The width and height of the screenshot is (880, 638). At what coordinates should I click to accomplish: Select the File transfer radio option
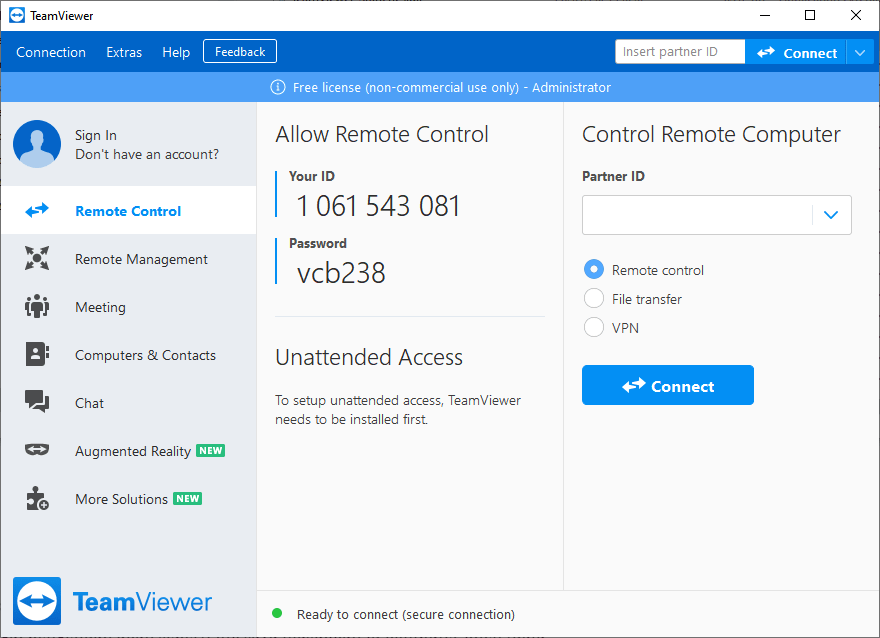pyautogui.click(x=594, y=299)
